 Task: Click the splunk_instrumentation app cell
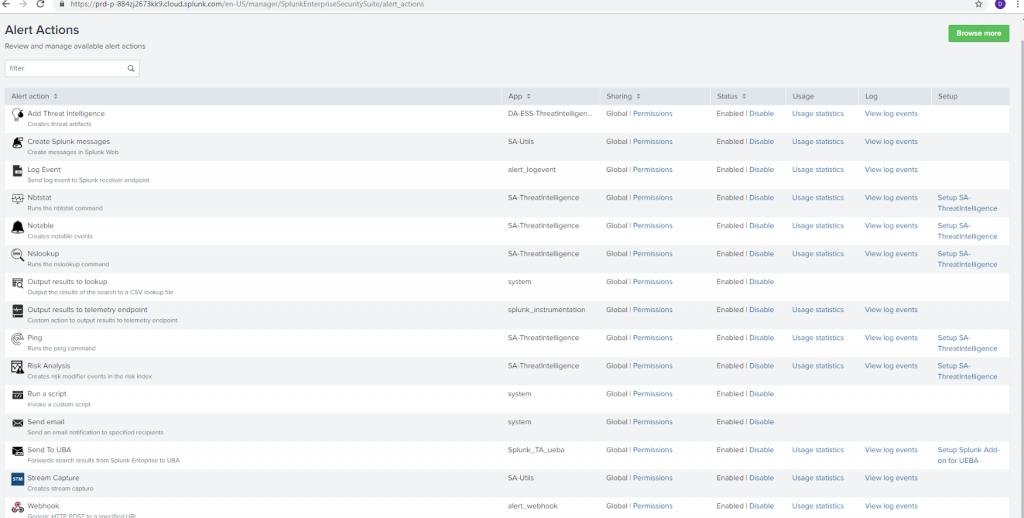pos(546,310)
